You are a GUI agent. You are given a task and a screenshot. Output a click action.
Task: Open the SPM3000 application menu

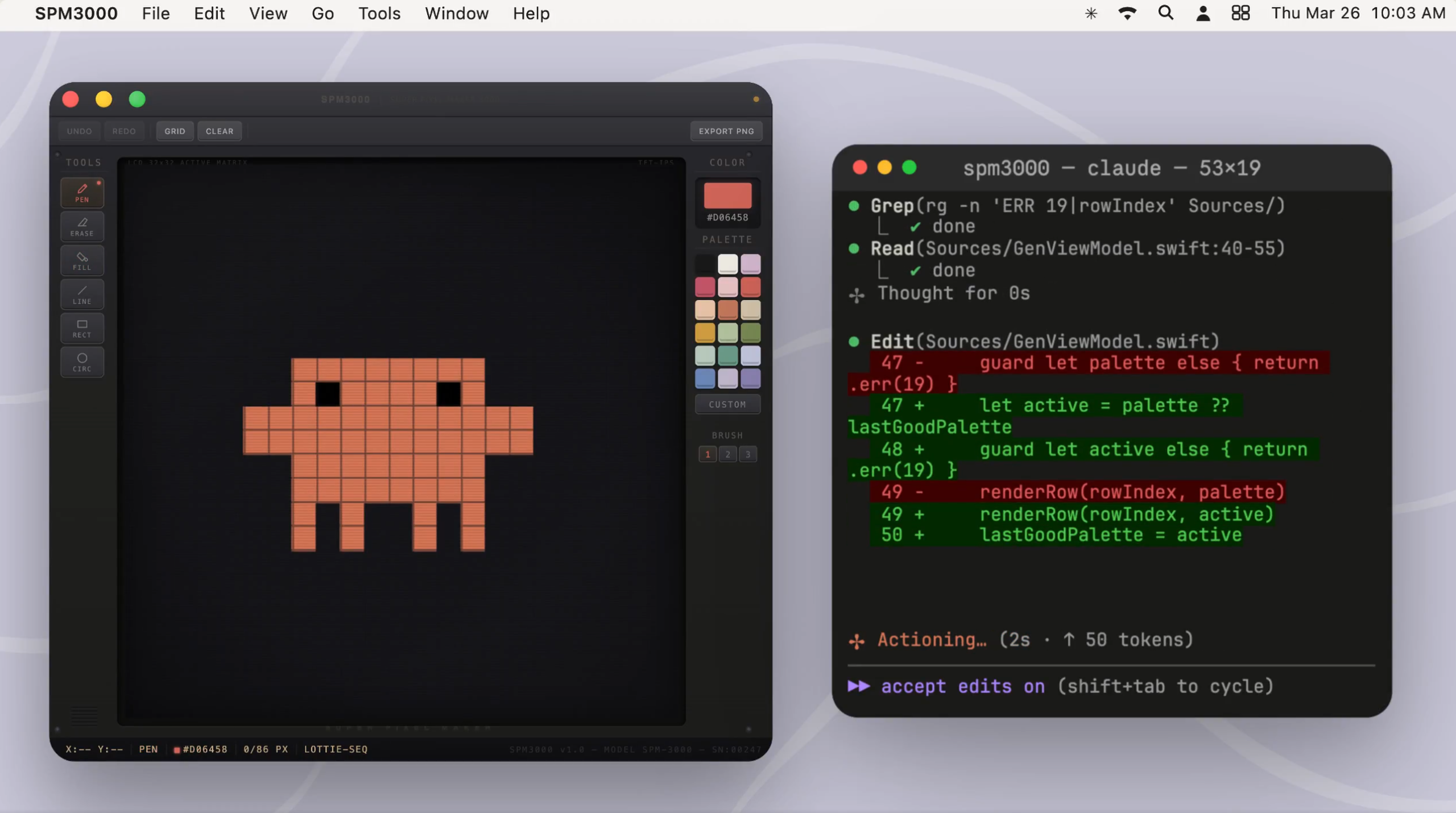coord(76,13)
